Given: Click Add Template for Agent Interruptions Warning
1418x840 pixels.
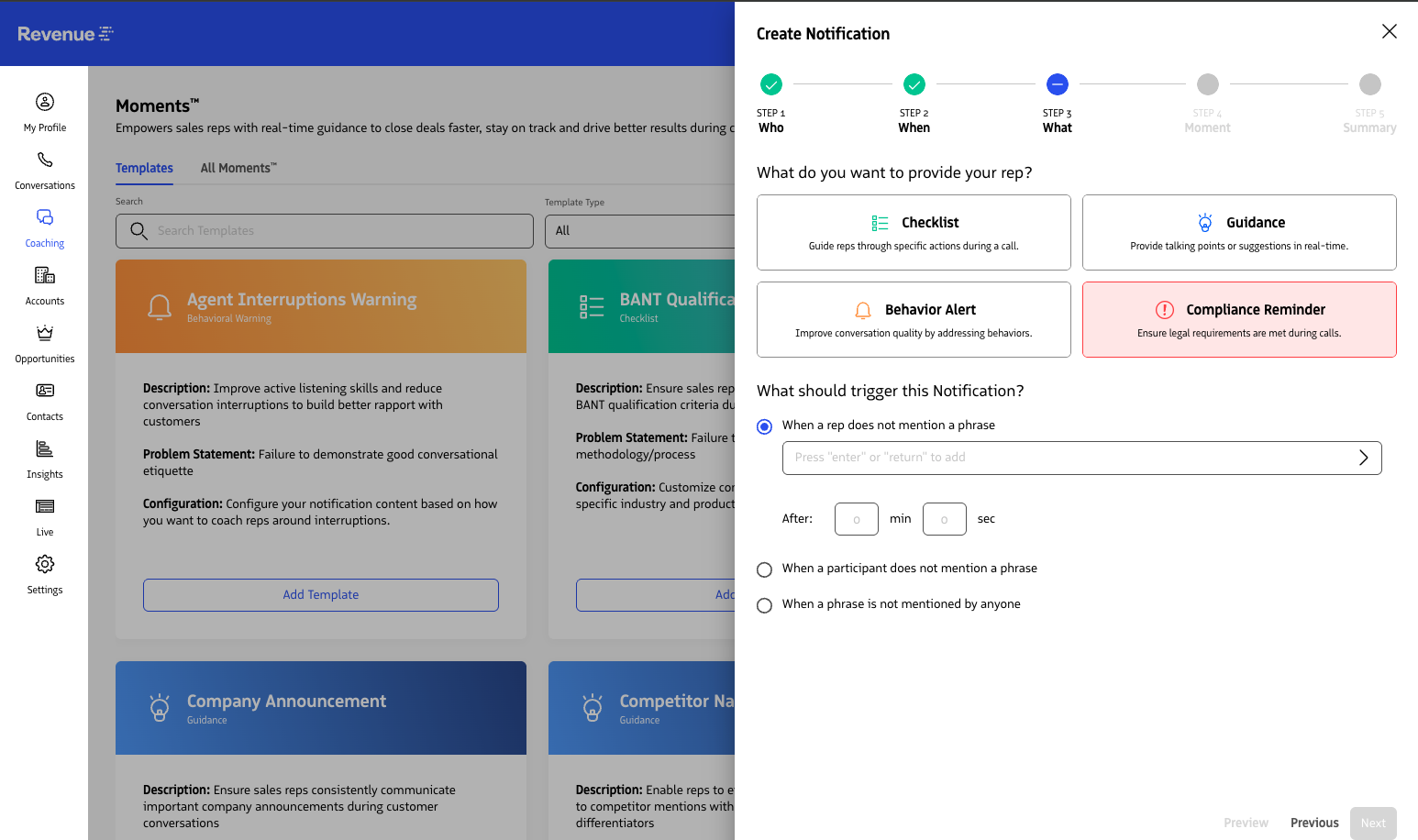Looking at the screenshot, I should click(x=321, y=595).
